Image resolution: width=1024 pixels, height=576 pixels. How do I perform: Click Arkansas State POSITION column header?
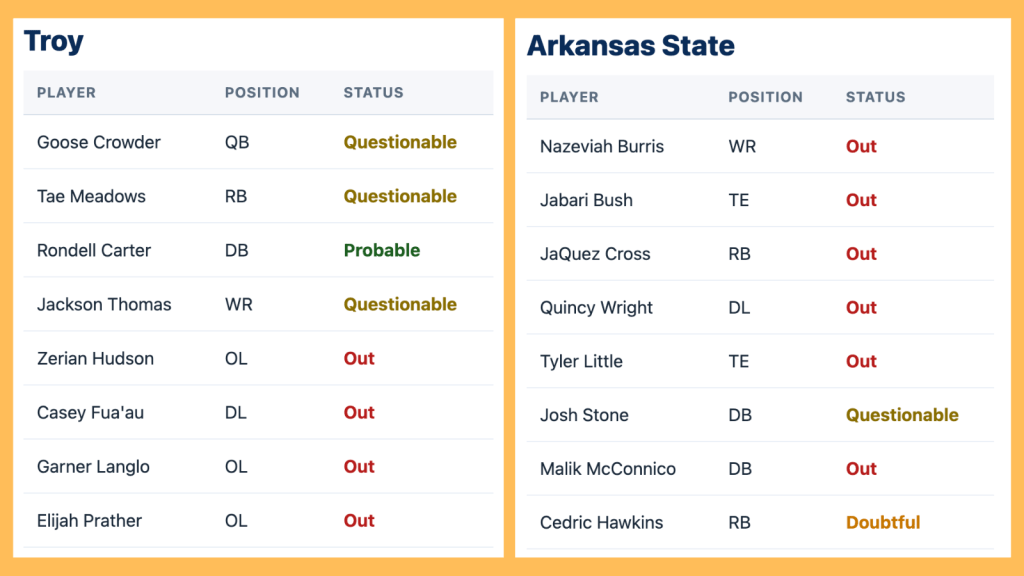(765, 97)
